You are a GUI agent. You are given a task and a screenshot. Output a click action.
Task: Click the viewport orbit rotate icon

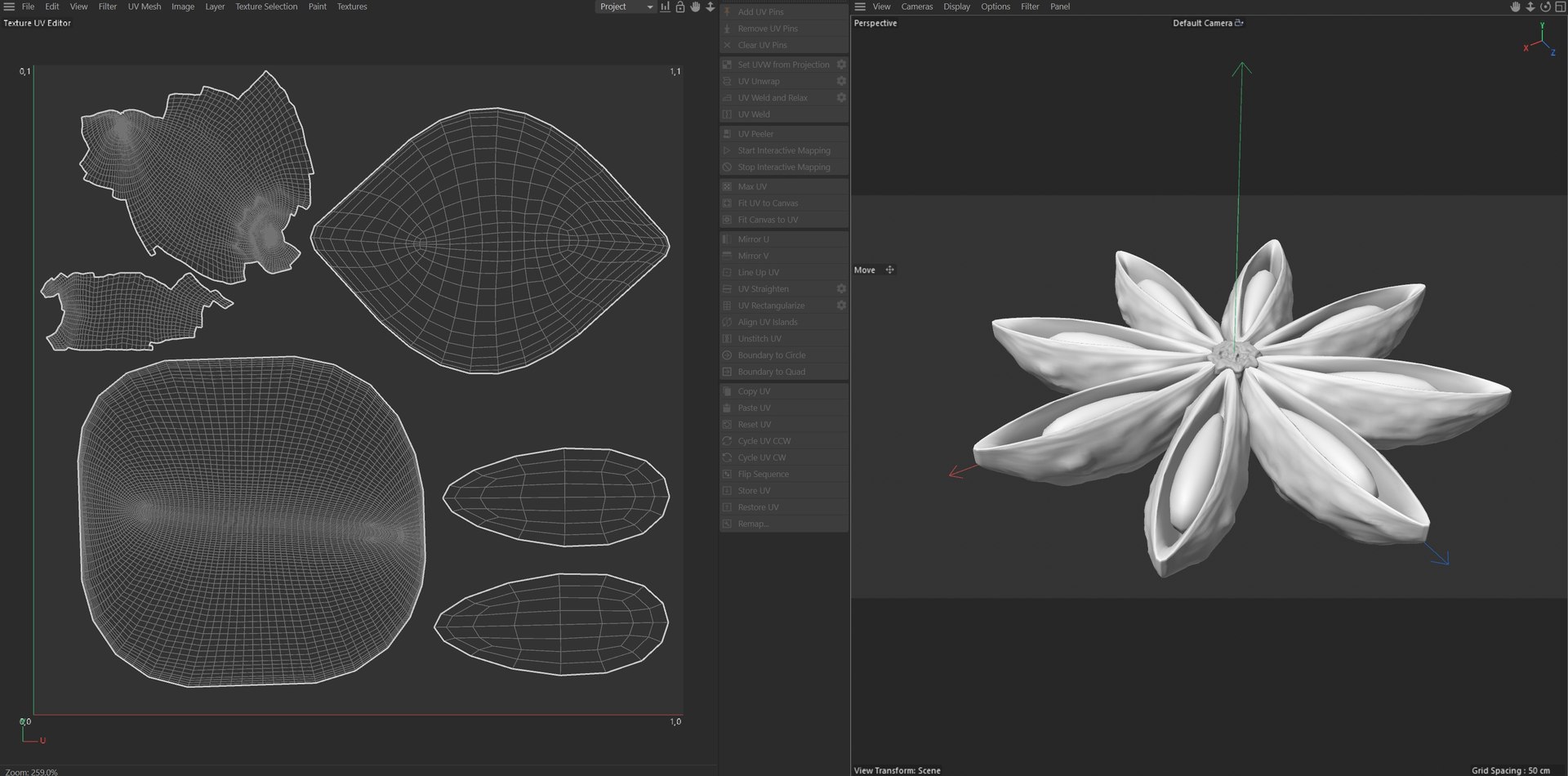coord(1545,7)
